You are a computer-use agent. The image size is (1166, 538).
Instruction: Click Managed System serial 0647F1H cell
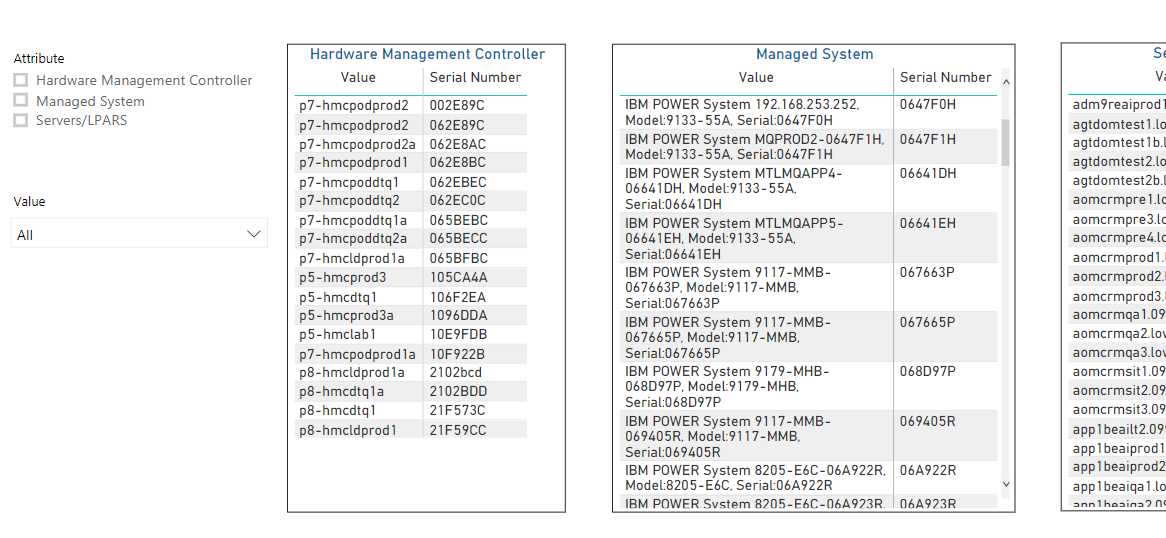(x=927, y=139)
